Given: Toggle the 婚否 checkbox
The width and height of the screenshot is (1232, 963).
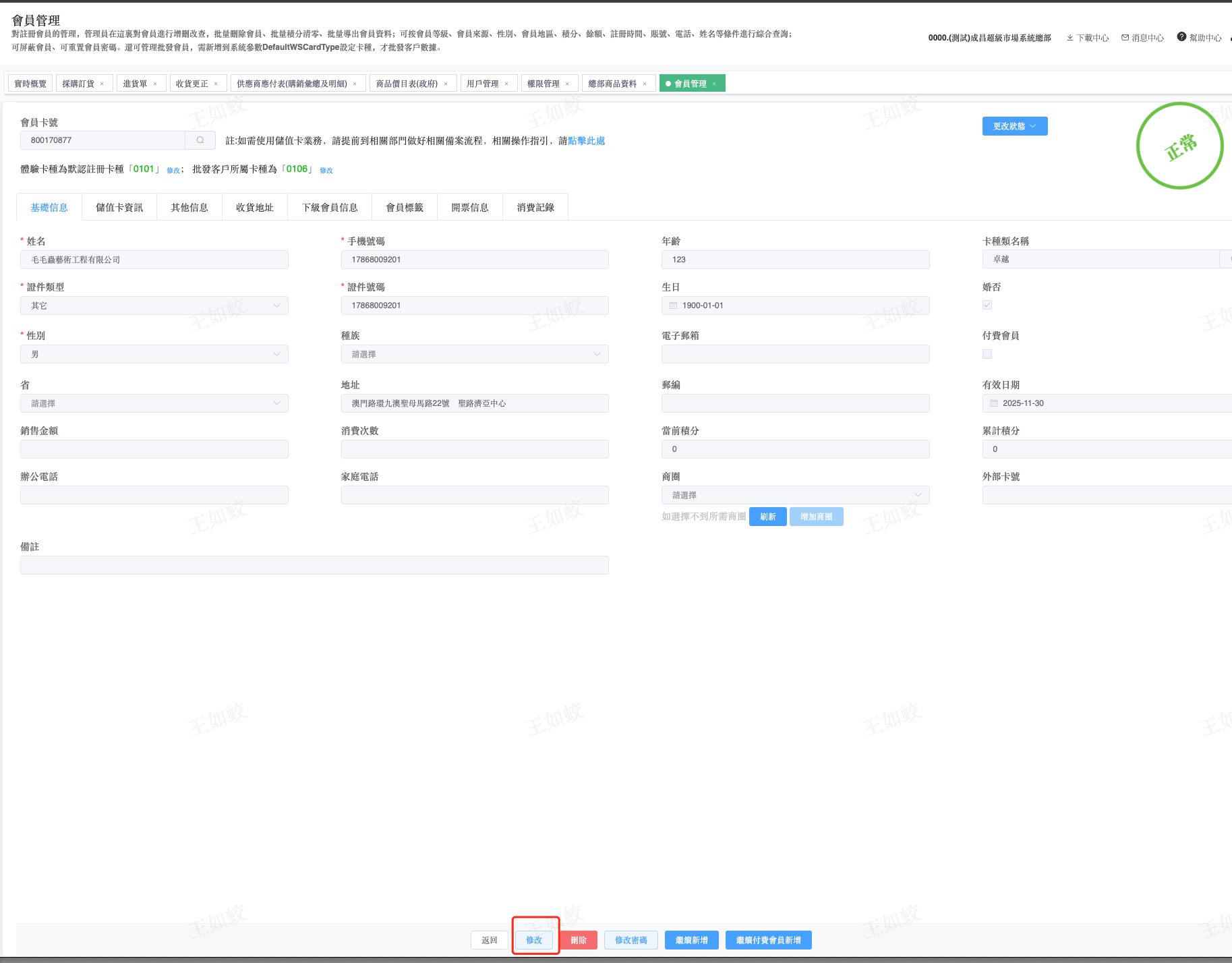Looking at the screenshot, I should (987, 305).
